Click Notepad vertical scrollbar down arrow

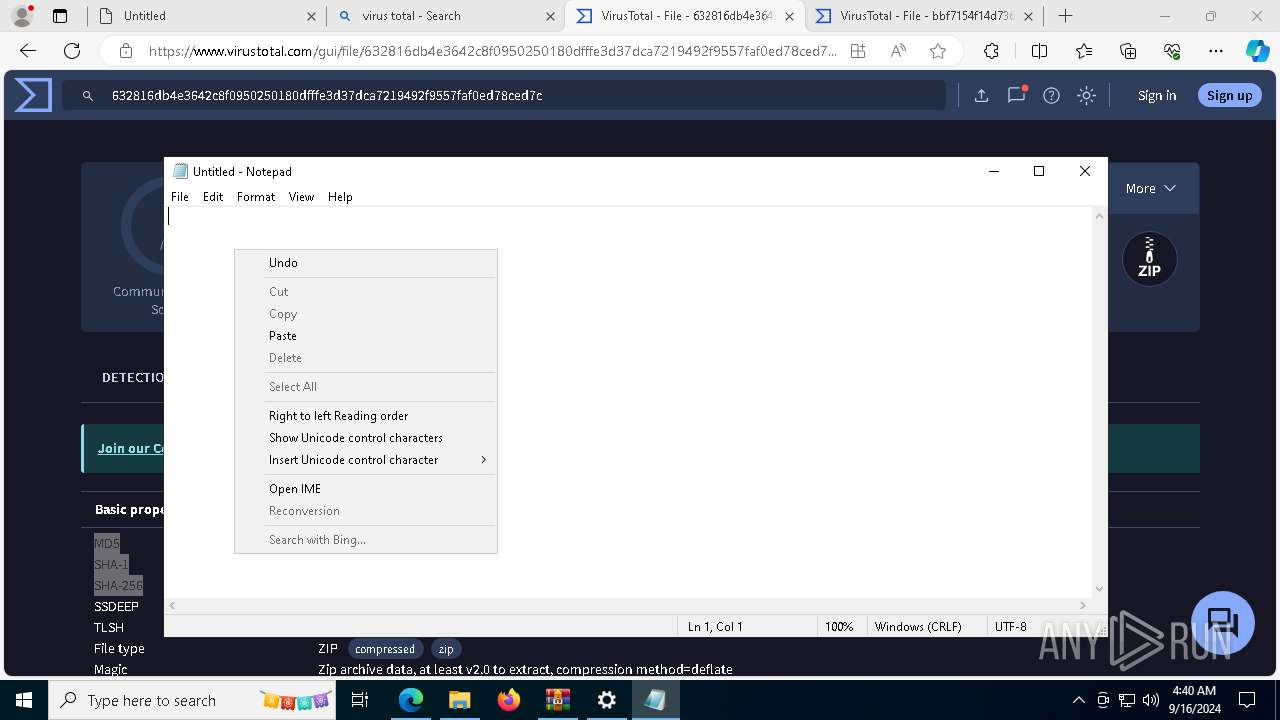[1100, 589]
